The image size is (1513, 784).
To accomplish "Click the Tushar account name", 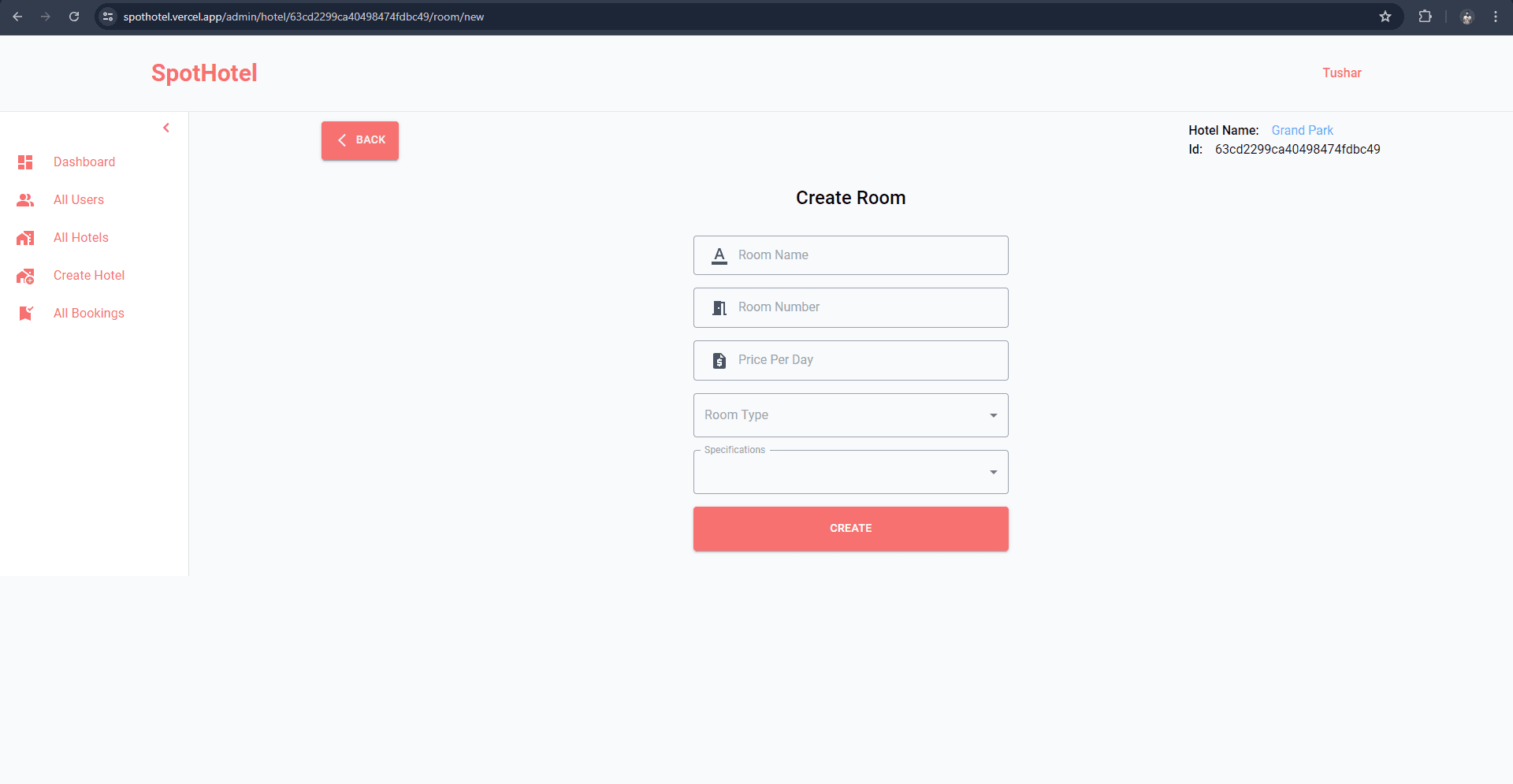I will click(1342, 72).
